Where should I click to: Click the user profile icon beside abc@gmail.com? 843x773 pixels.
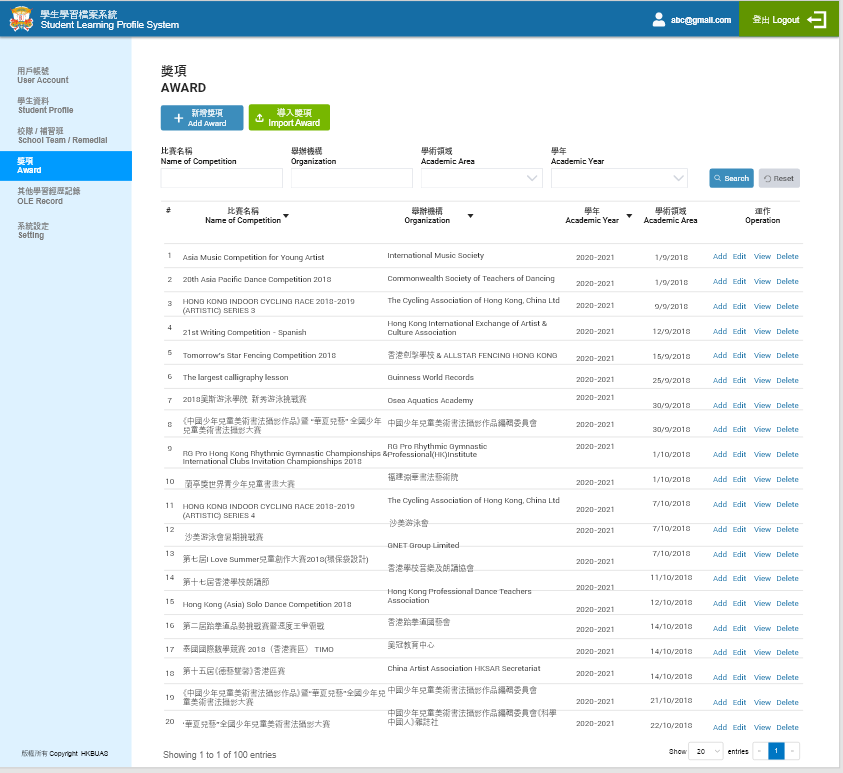pyautogui.click(x=658, y=19)
